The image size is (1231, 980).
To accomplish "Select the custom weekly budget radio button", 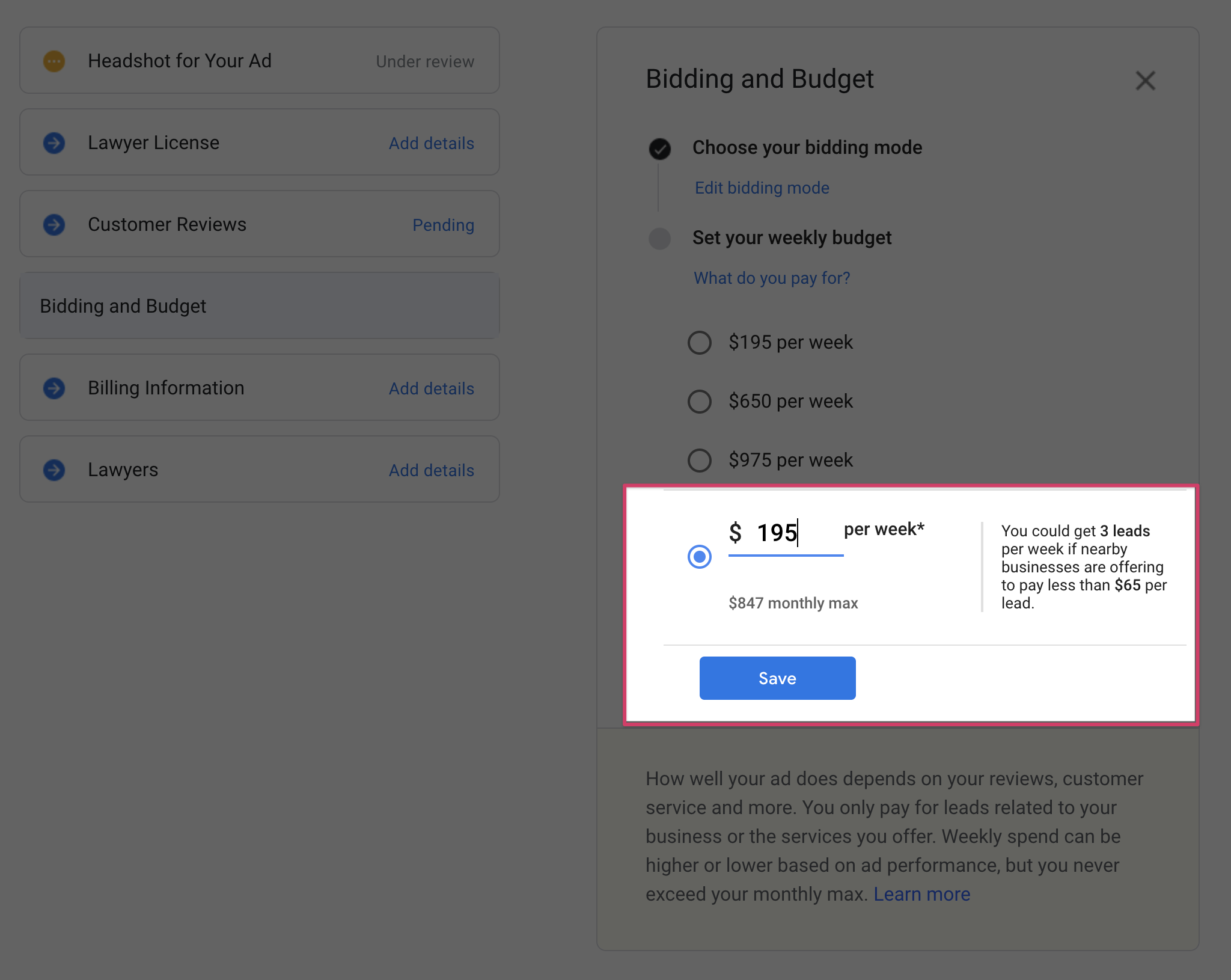I will [700, 557].
